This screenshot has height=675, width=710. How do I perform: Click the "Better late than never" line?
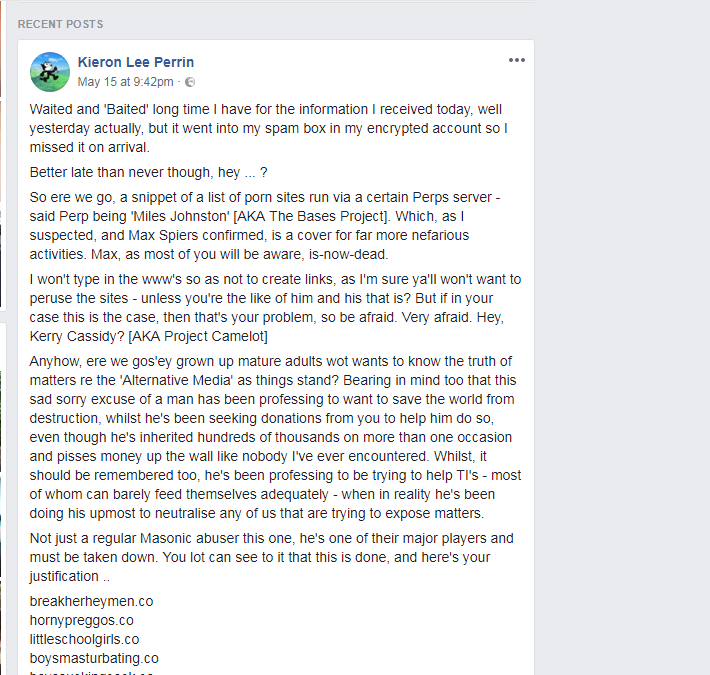tap(149, 171)
